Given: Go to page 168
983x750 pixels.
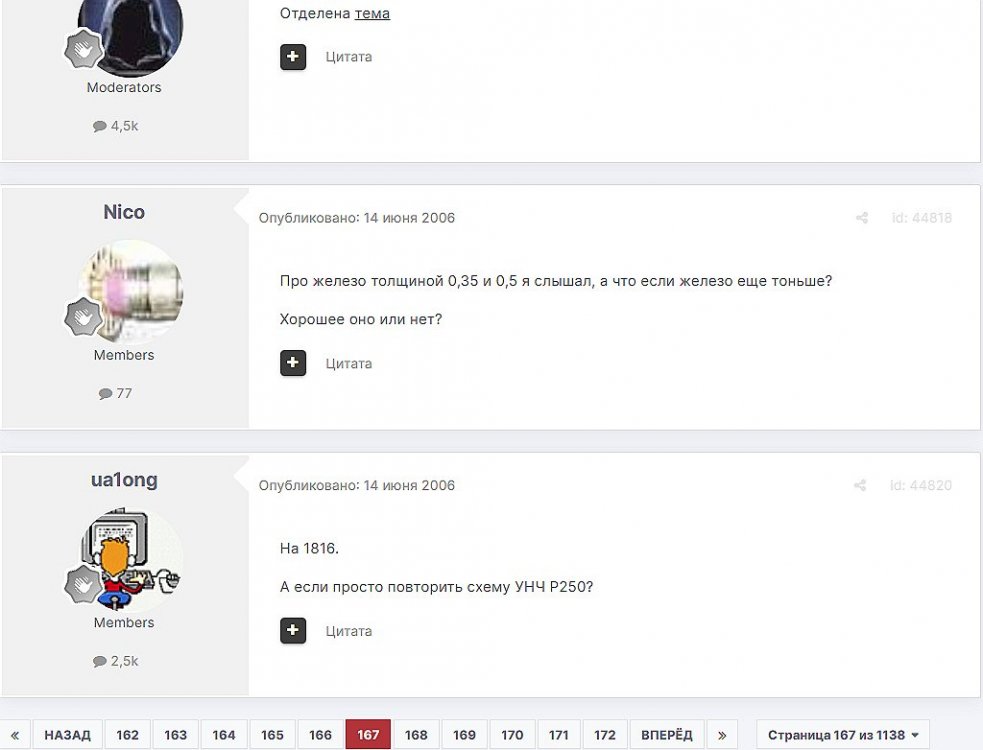Looking at the screenshot, I should (x=416, y=735).
